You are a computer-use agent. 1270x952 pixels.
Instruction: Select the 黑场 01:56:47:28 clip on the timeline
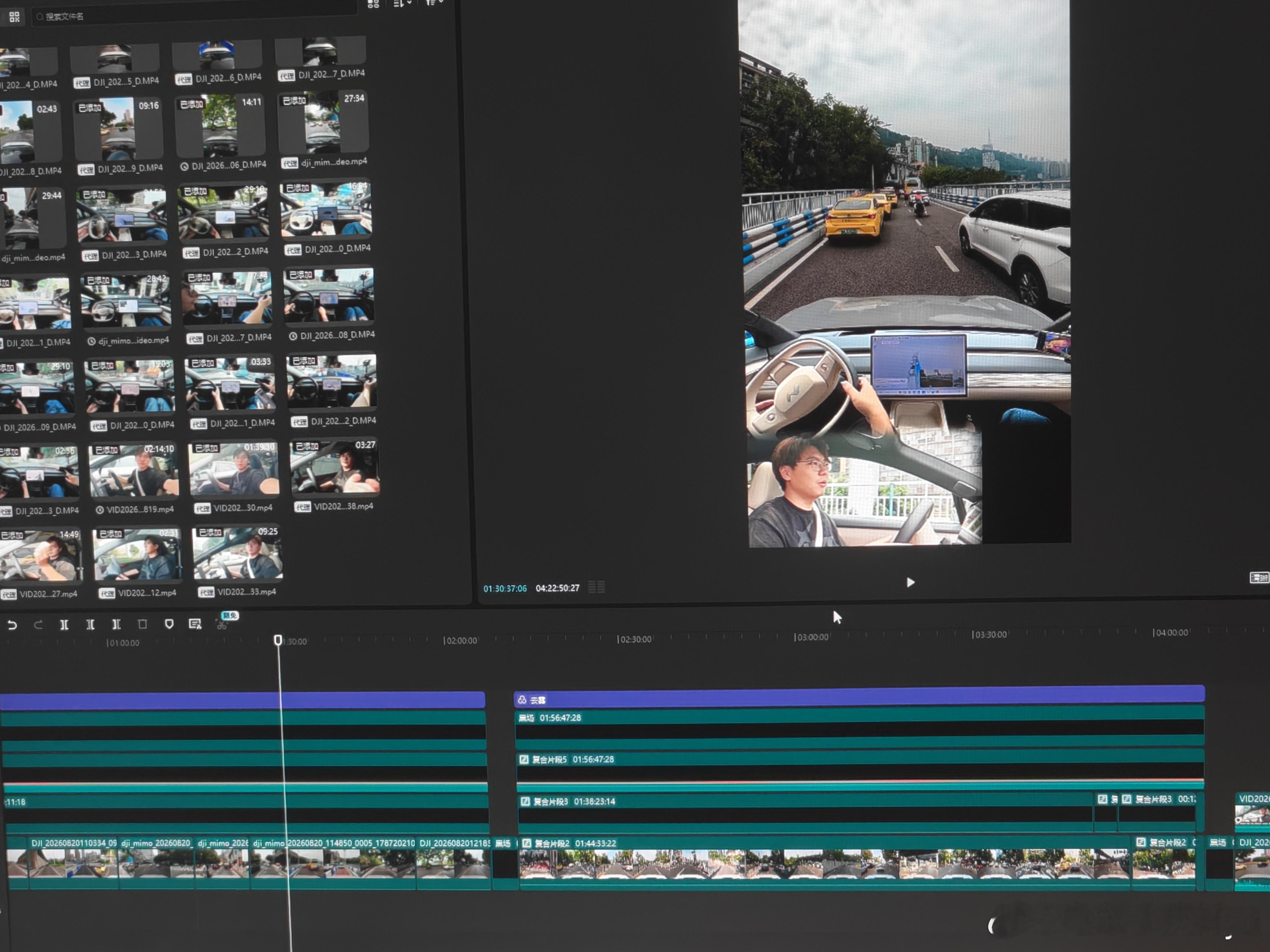click(859, 727)
